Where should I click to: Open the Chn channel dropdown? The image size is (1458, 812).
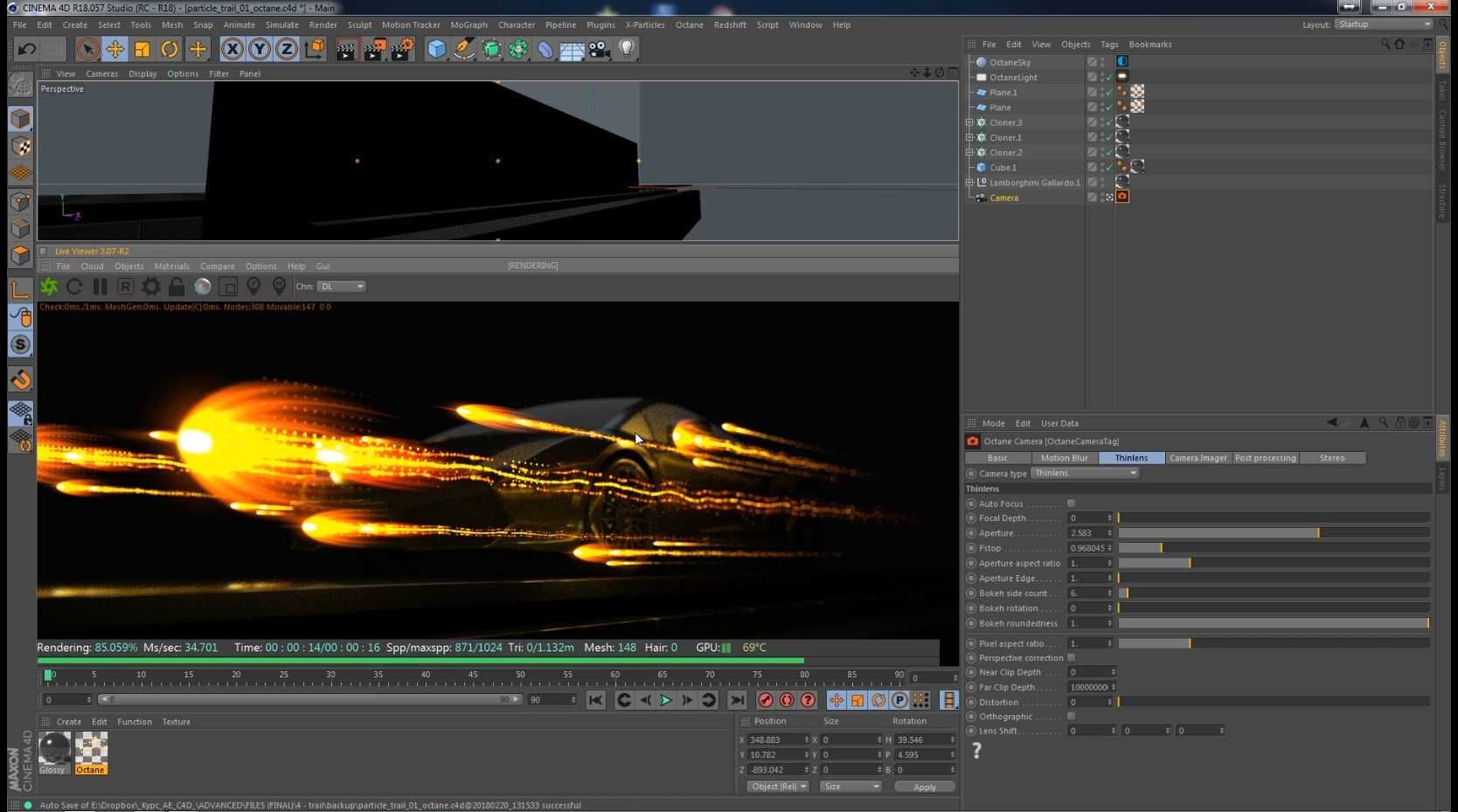point(341,287)
